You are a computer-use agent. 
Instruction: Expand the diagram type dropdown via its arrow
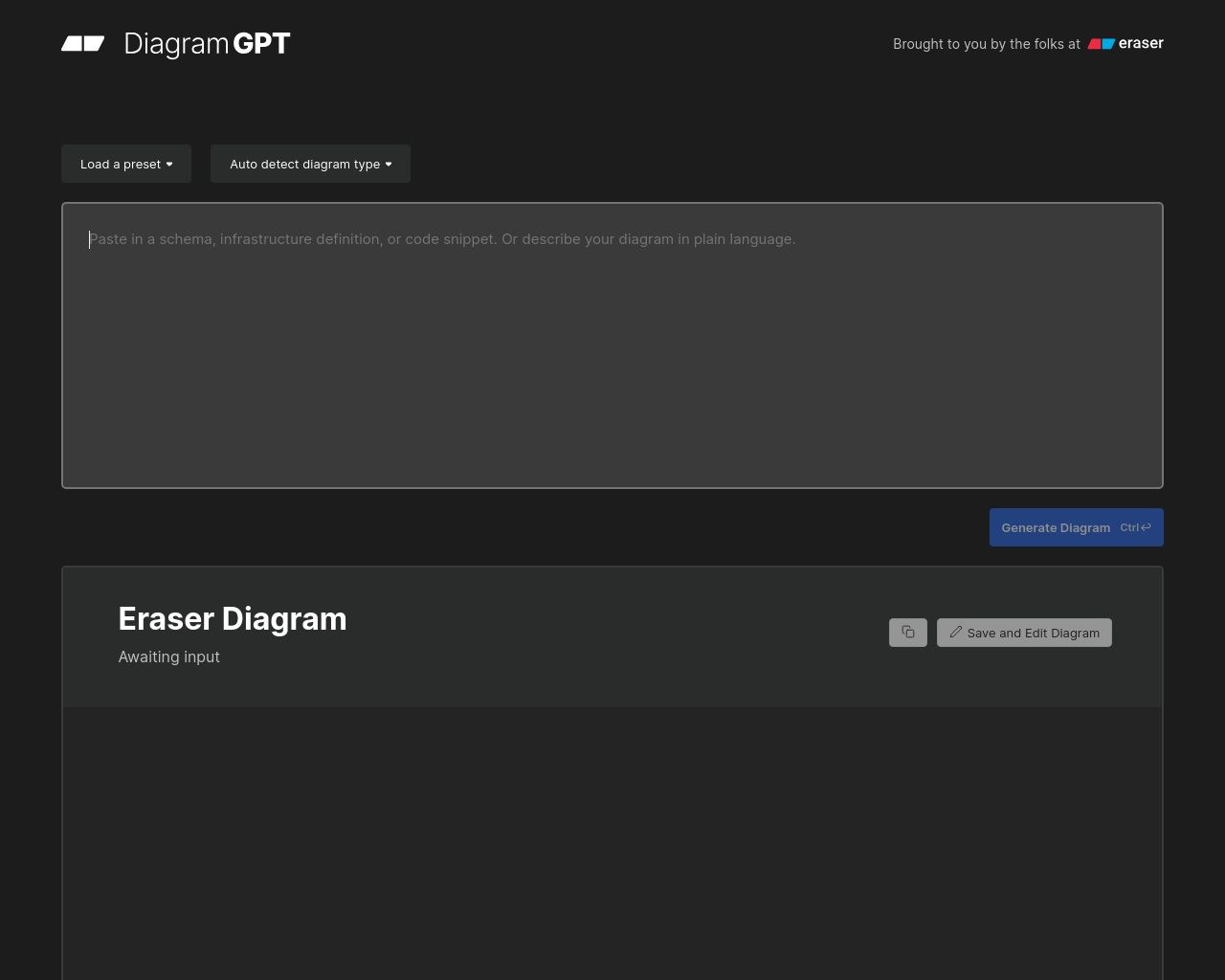click(389, 164)
